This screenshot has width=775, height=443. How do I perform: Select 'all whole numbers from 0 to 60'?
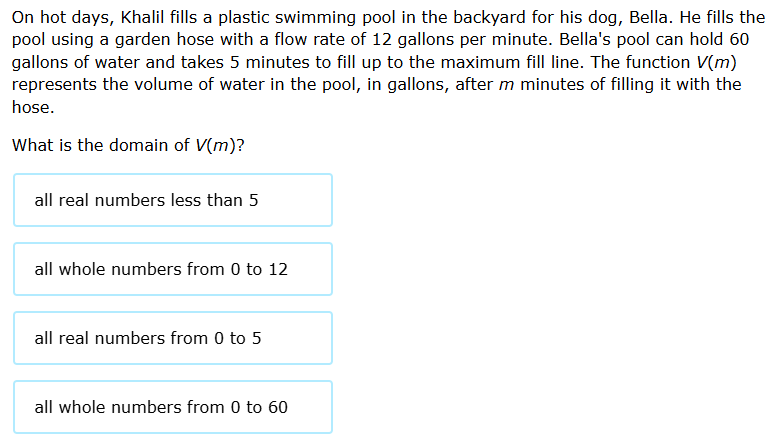[173, 407]
